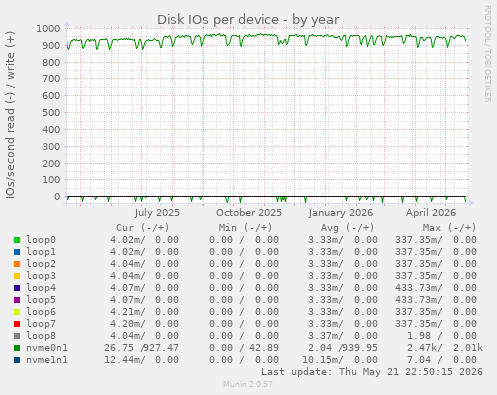
Task: Select the loop3 legend label
Action: [41, 276]
